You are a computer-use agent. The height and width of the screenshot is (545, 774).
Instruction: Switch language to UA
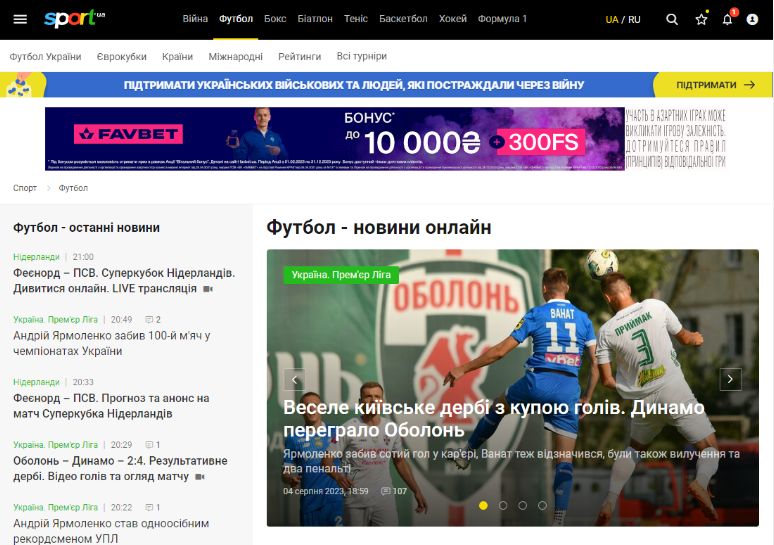point(612,19)
